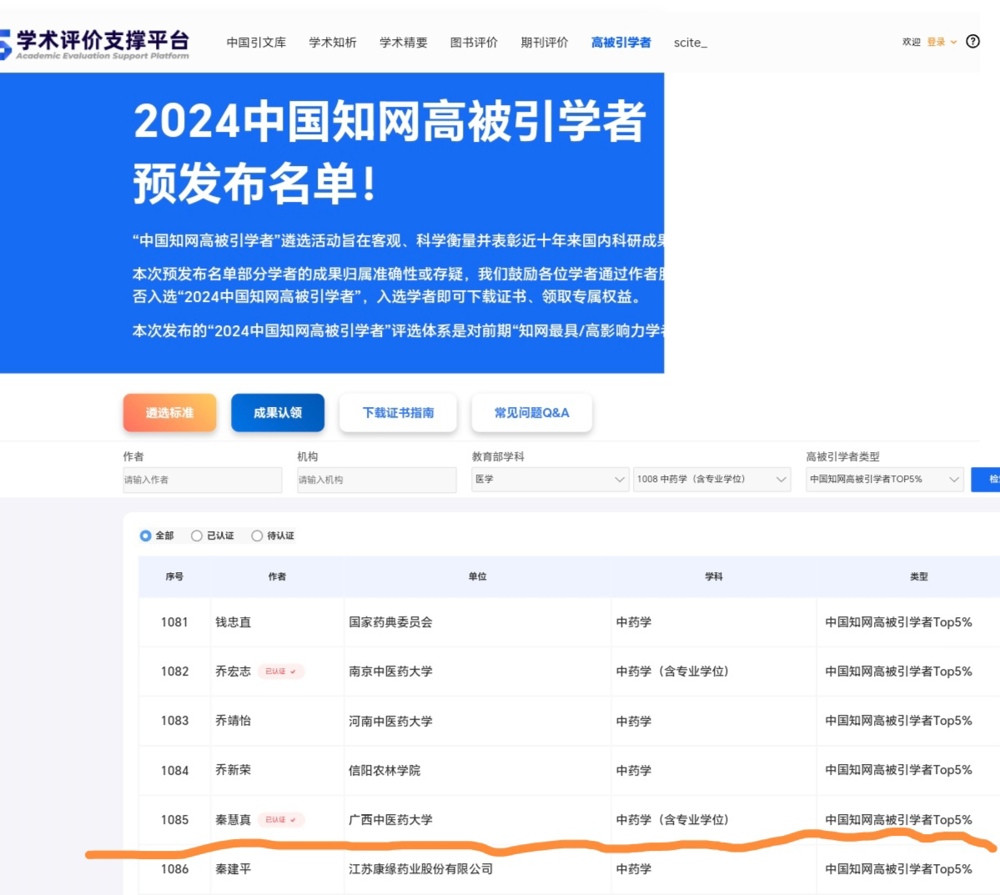The image size is (1000, 895).
Task: Open the 登录 account dropdown arrow
Action: [x=953, y=42]
